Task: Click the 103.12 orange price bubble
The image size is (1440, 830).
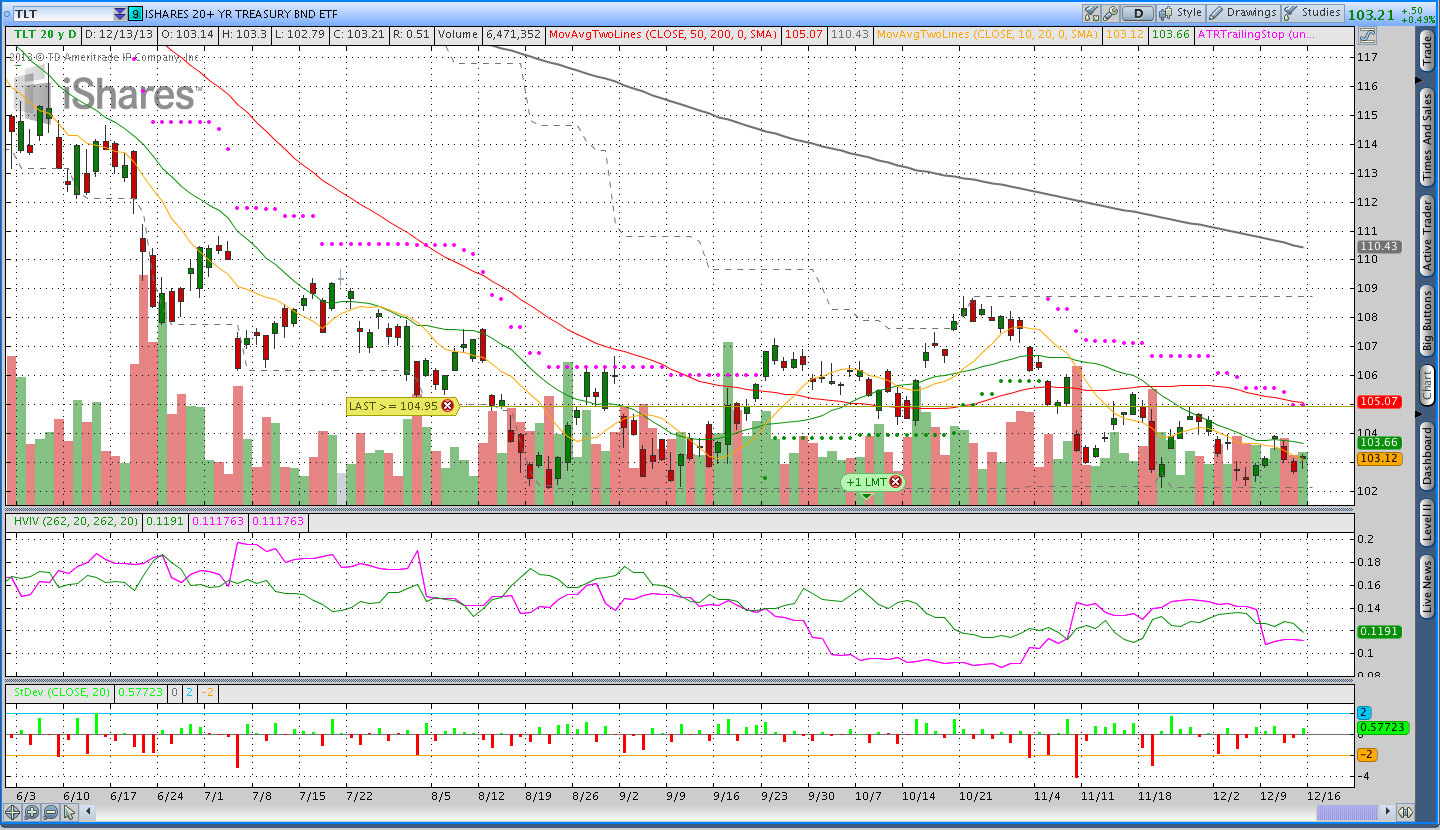Action: (x=1380, y=458)
